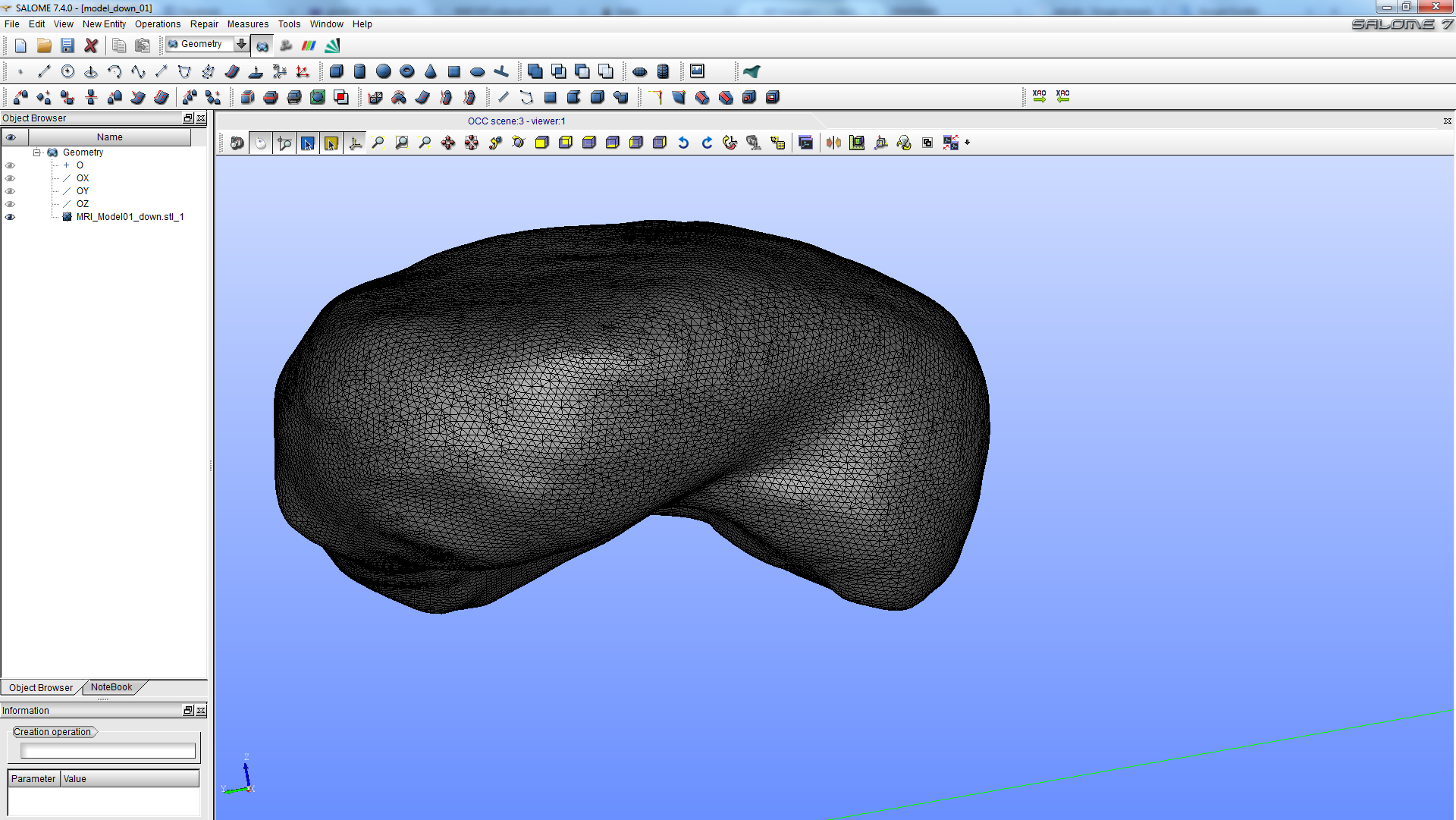Screen dimensions: 1456x820
Task: Create a torus primitive
Action: 407,71
